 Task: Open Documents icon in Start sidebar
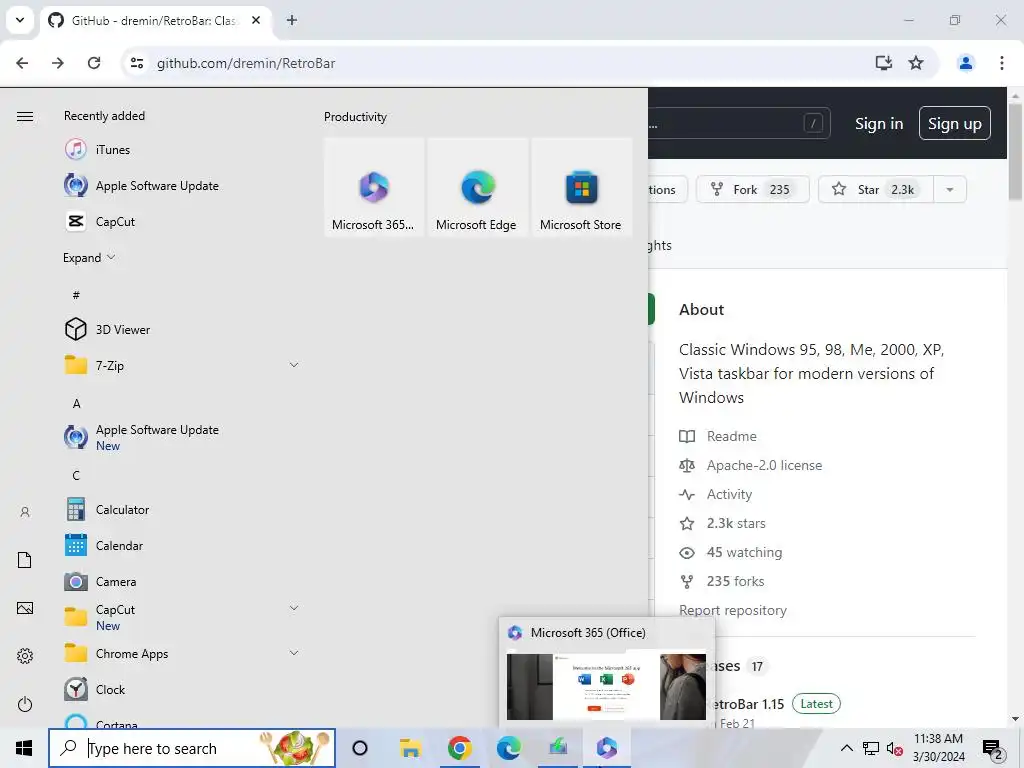pos(25,560)
